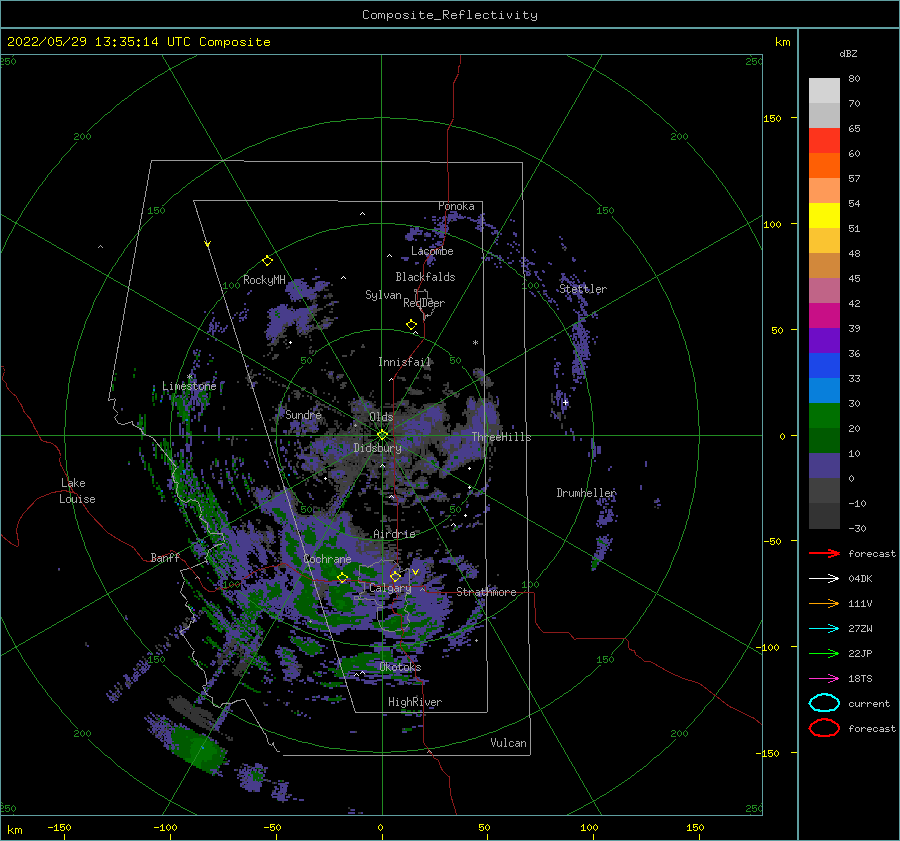Viewport: 900px width, 841px height.
Task: Click the 04DK legend label
Action: pos(860,579)
